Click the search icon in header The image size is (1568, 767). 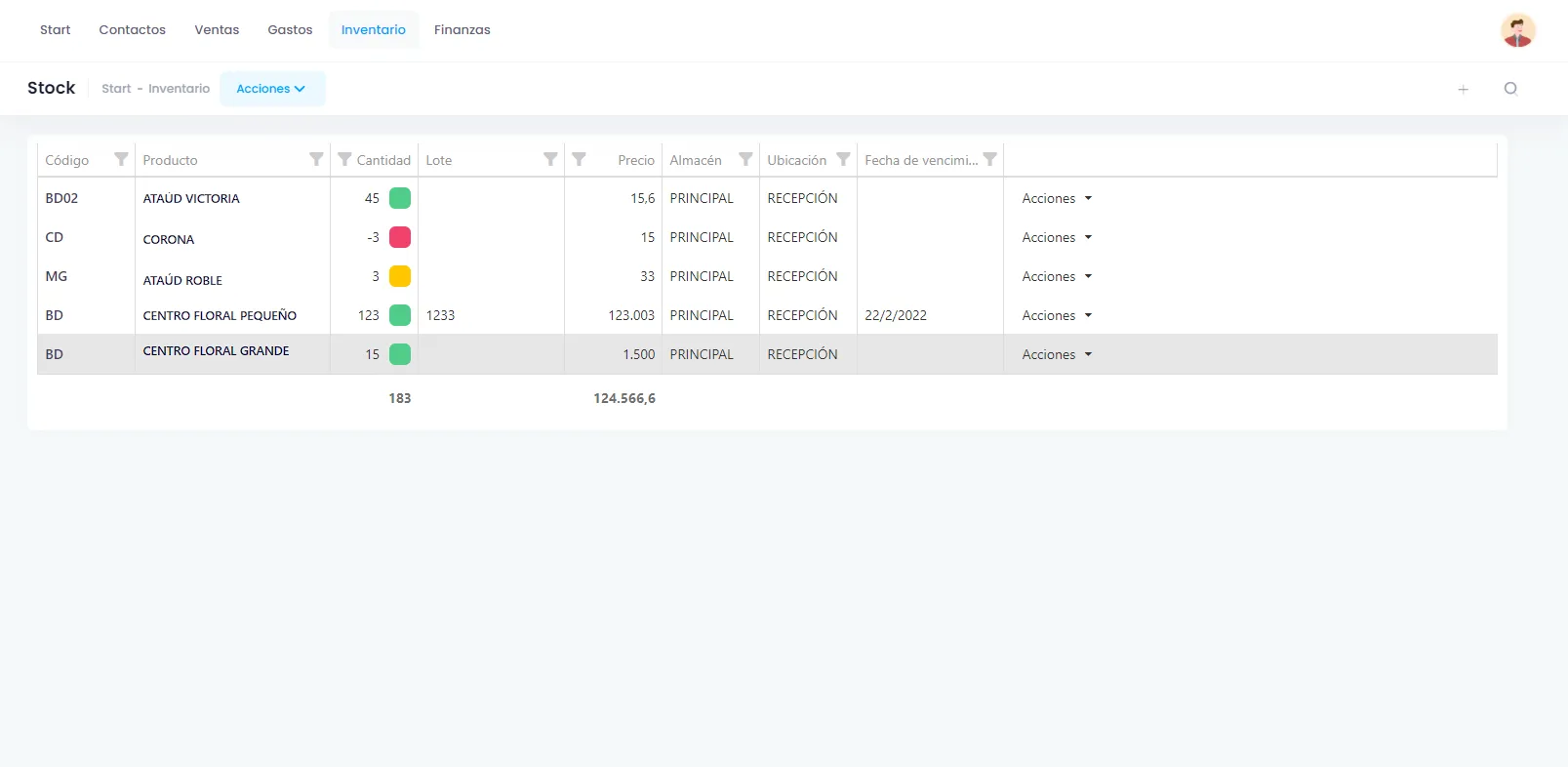[x=1510, y=89]
